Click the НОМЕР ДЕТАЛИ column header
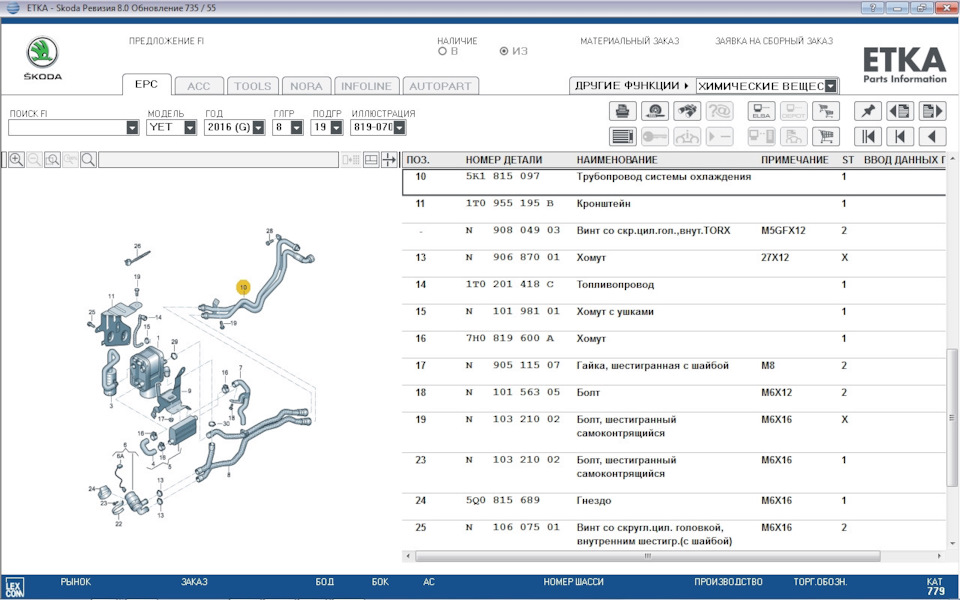Image resolution: width=960 pixels, height=600 pixels. (x=504, y=160)
